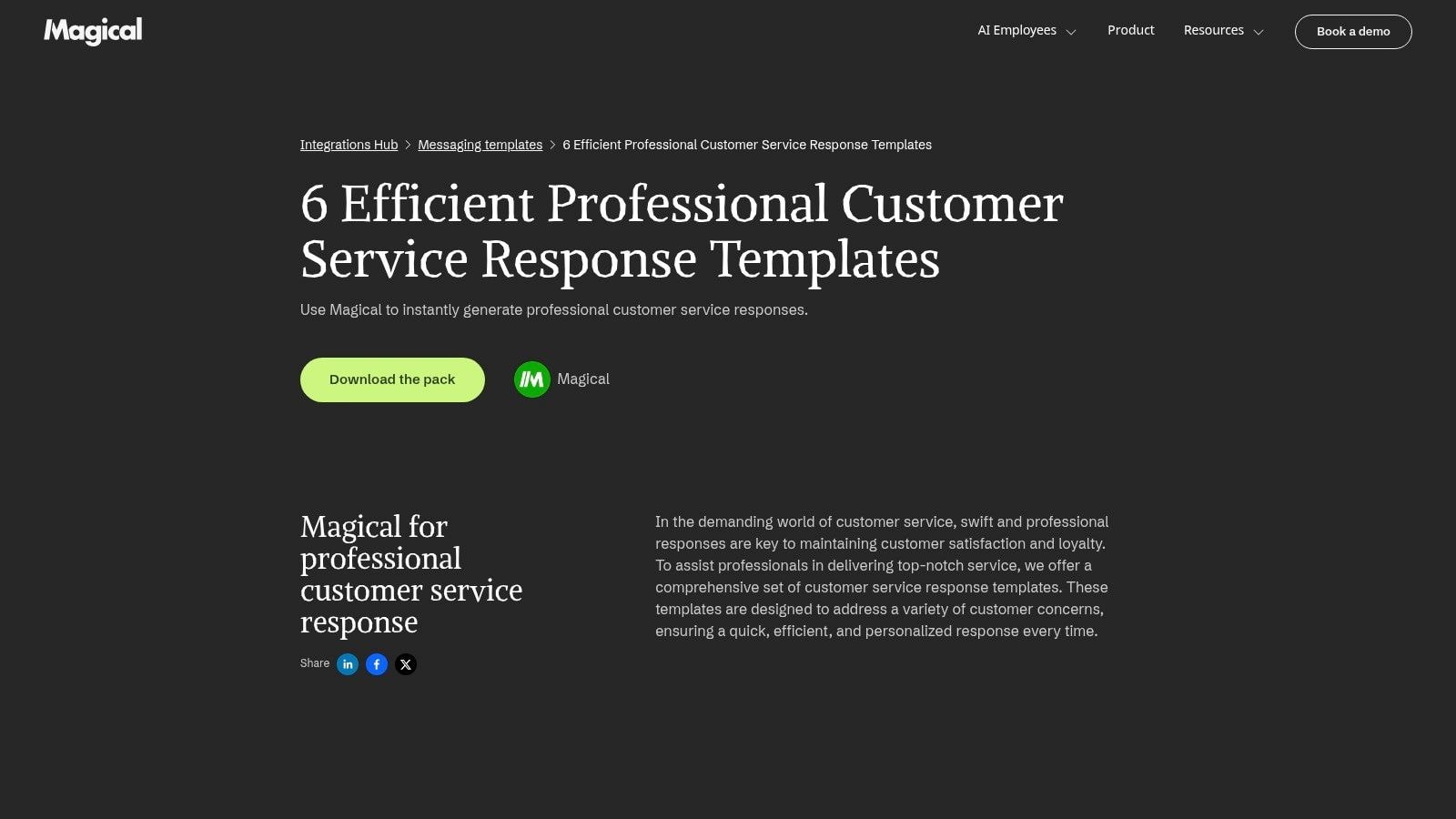Viewport: 1456px width, 819px height.
Task: Expand the Resources dropdown arrow
Action: pos(1259,32)
